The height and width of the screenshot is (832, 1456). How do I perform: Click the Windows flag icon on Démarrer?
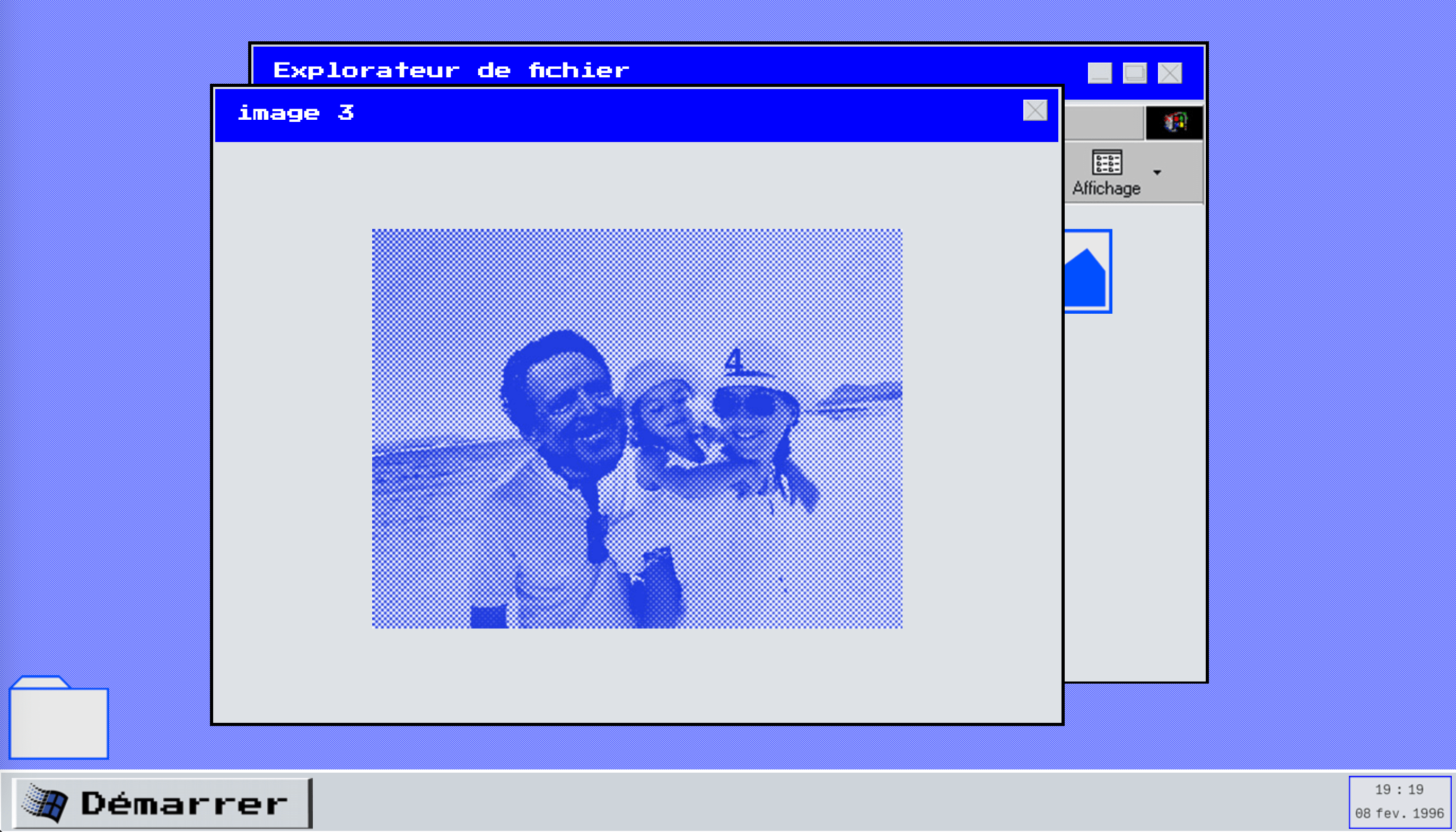(x=45, y=803)
